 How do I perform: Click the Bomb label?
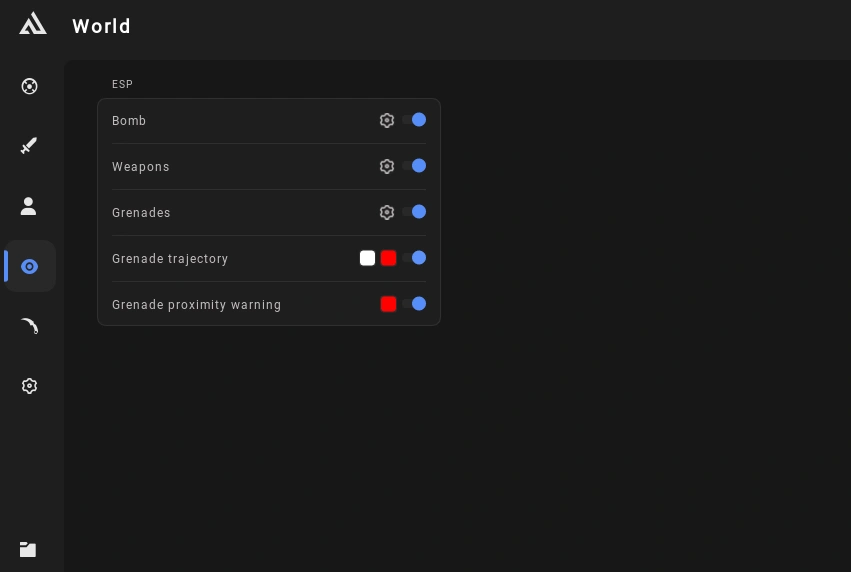[x=129, y=120]
